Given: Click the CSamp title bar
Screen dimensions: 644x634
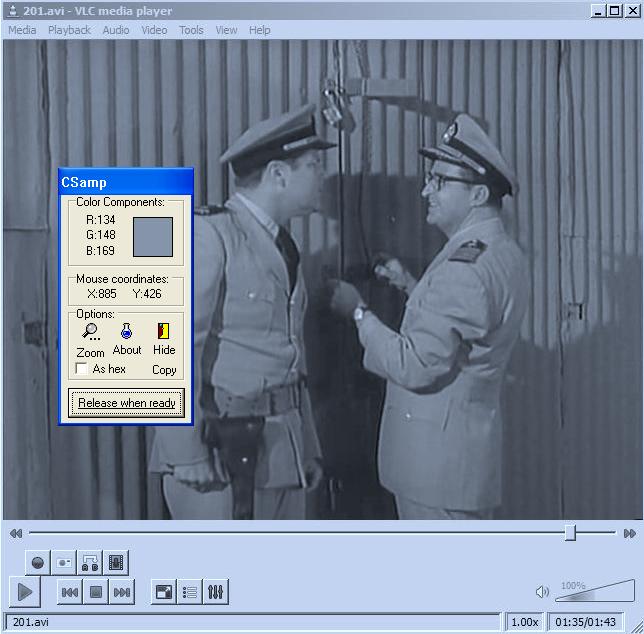Looking at the screenshot, I should 126,182.
